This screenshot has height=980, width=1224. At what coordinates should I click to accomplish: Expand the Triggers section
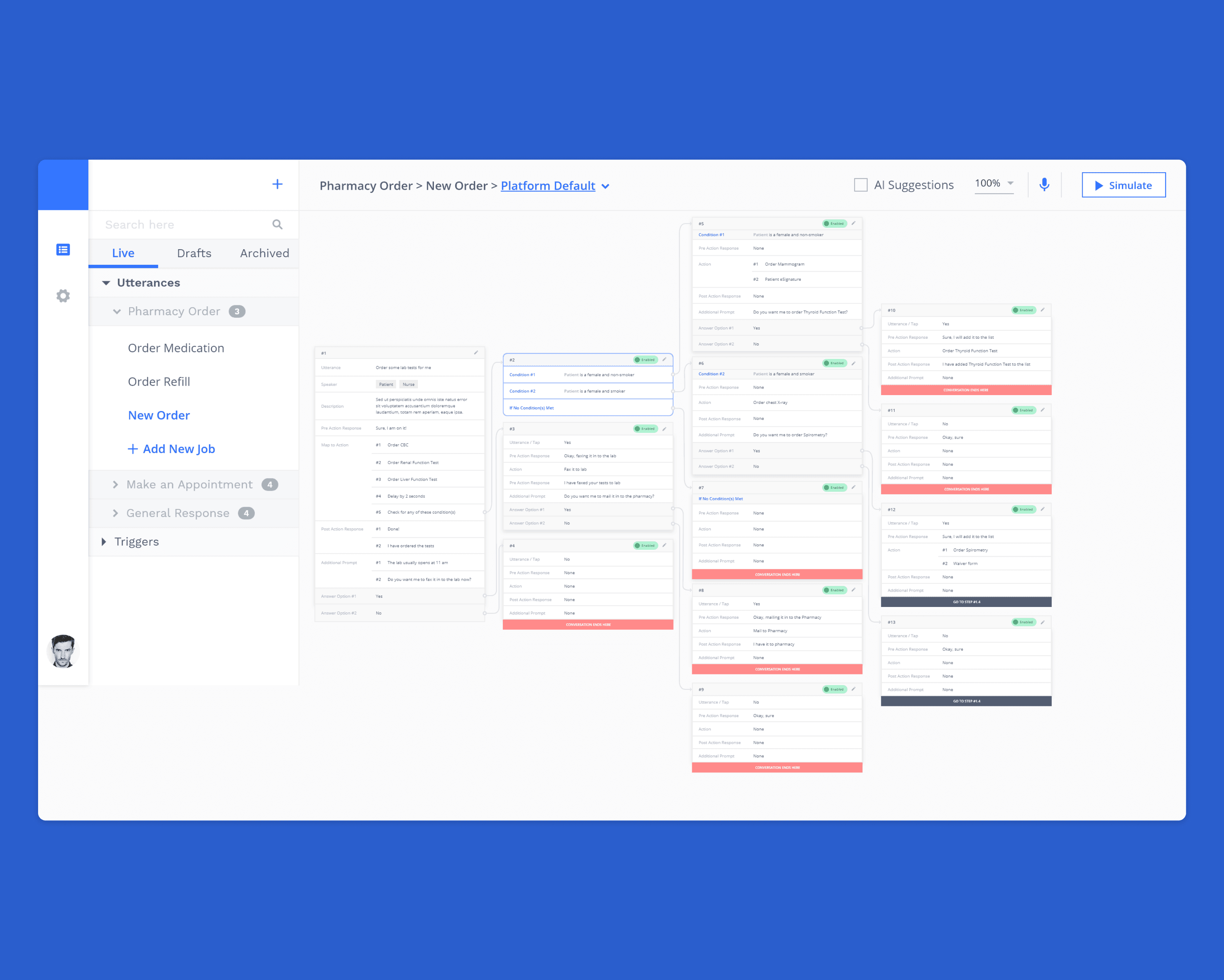click(104, 542)
